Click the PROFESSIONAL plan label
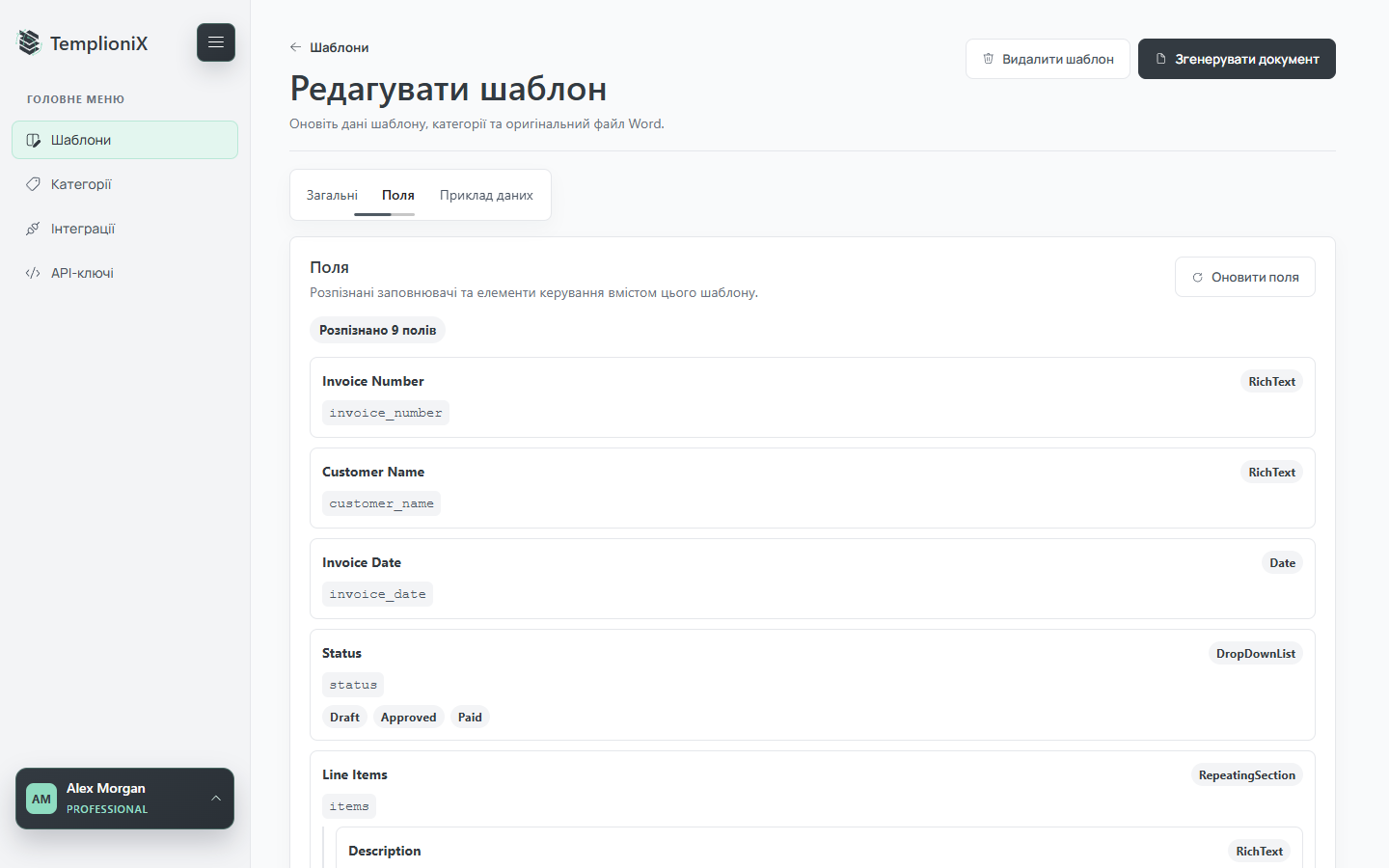1389x868 pixels. 107,809
